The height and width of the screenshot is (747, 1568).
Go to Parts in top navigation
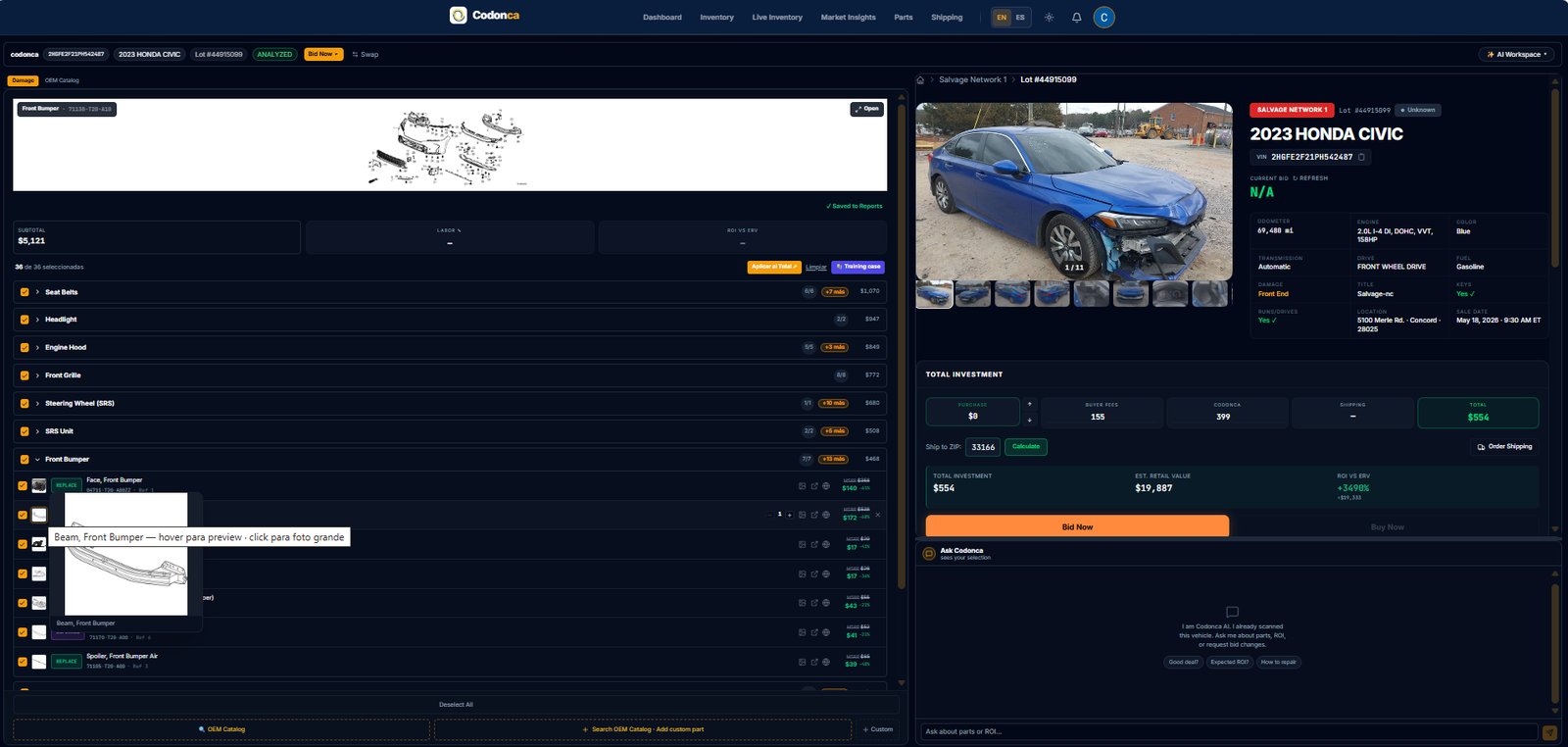pos(904,18)
